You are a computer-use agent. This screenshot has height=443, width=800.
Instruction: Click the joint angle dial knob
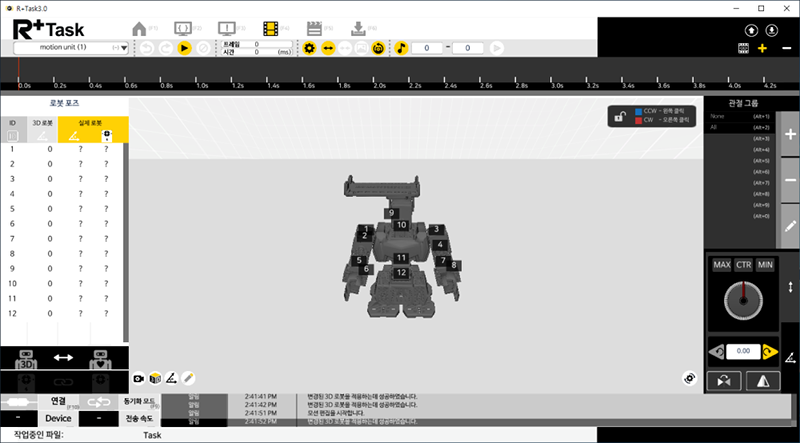point(741,299)
